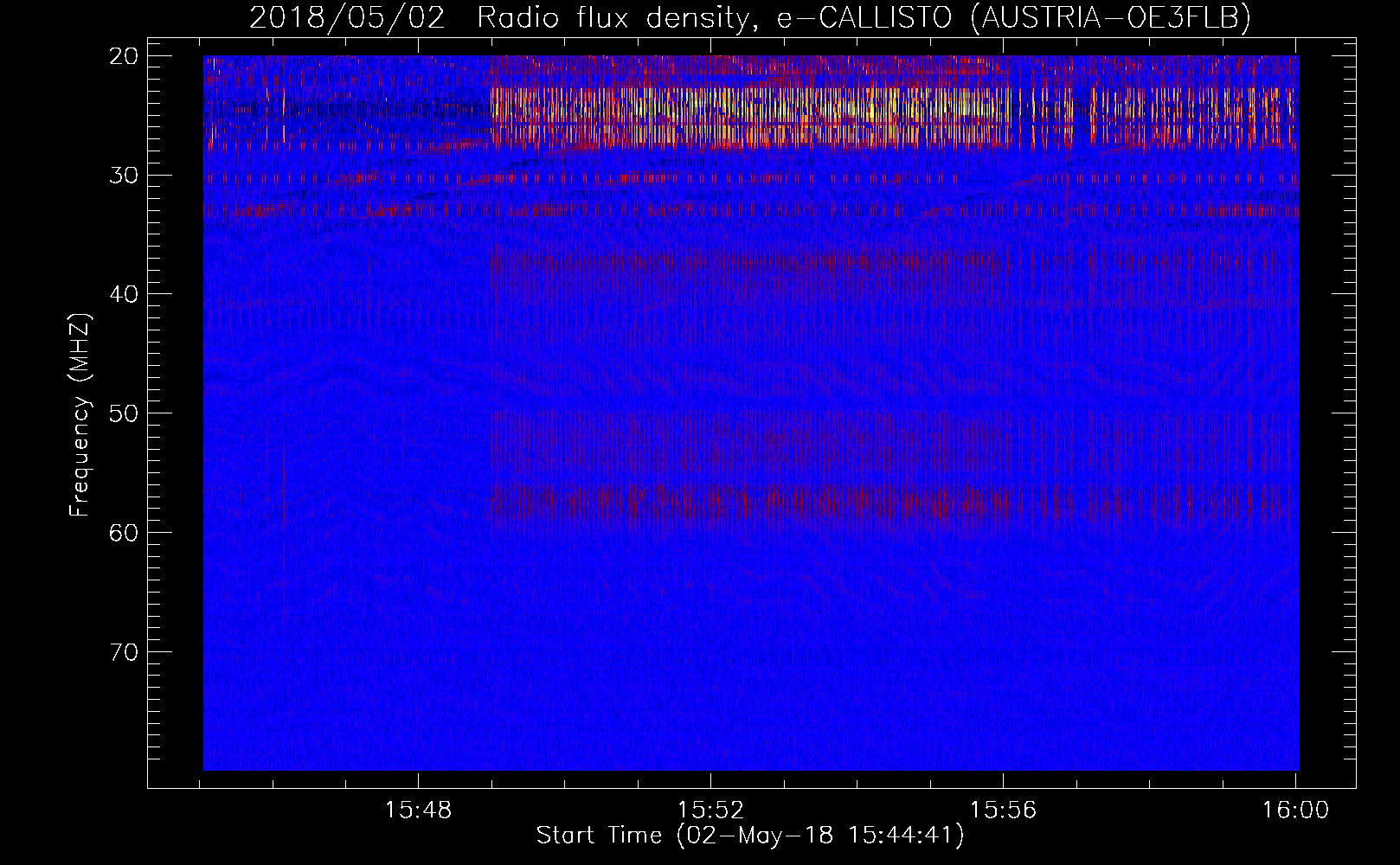Click the 15:56 time tick label
This screenshot has width=1400, height=865.
pyautogui.click(x=1004, y=811)
